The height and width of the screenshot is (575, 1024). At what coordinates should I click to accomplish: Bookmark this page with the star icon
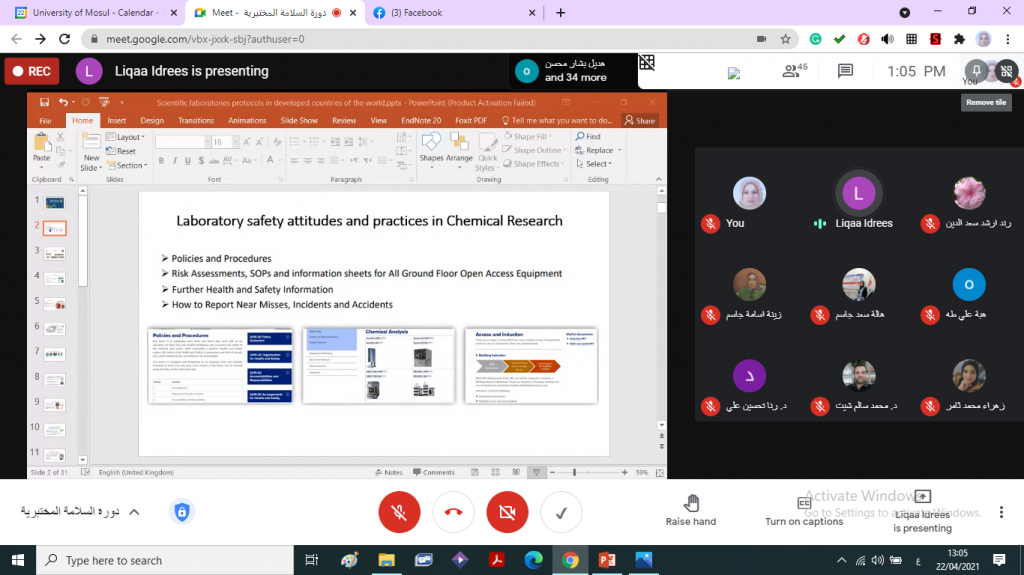click(x=786, y=39)
